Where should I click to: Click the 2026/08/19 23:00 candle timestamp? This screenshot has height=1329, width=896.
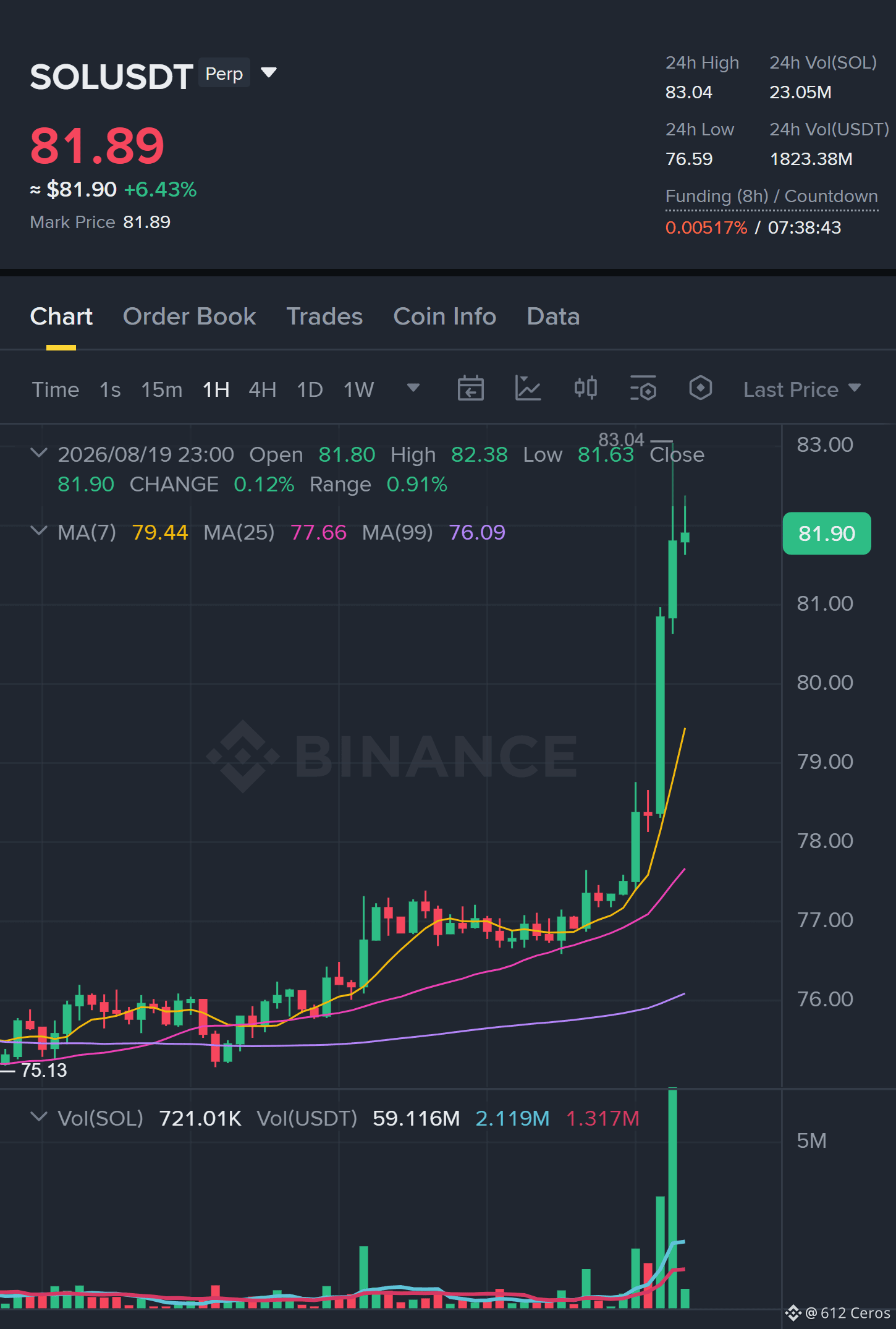coord(146,454)
